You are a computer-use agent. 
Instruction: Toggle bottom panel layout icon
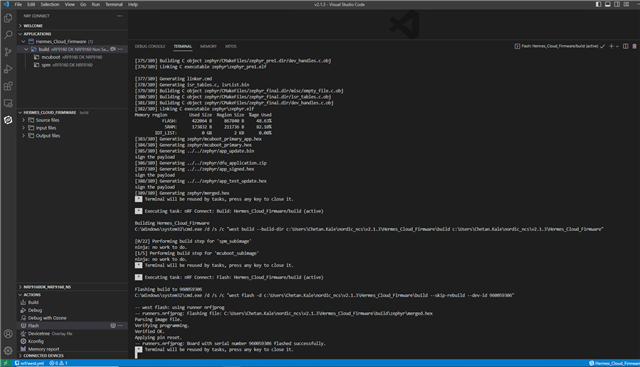608,4
